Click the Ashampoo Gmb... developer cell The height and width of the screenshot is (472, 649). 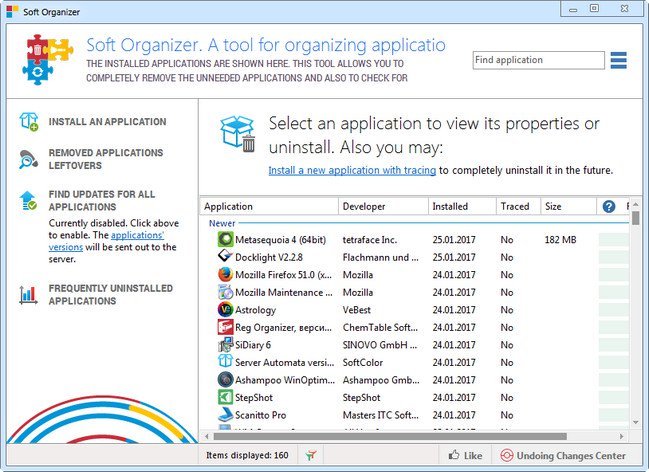coord(381,380)
